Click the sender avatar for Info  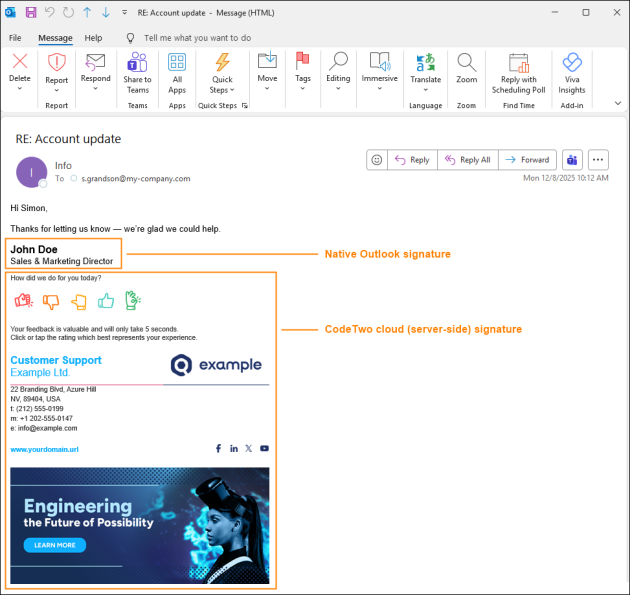(31, 172)
